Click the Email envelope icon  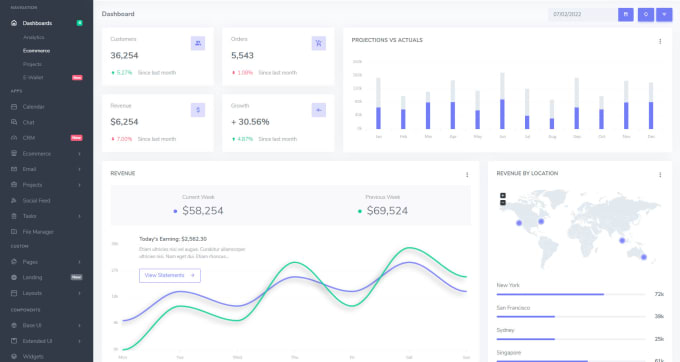point(14,169)
